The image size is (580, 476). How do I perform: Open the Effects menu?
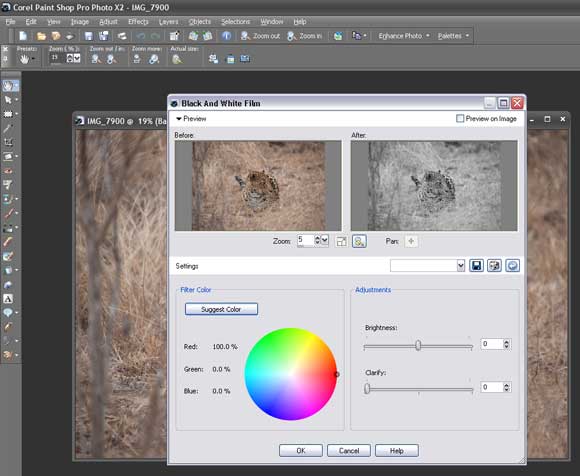pyautogui.click(x=138, y=22)
